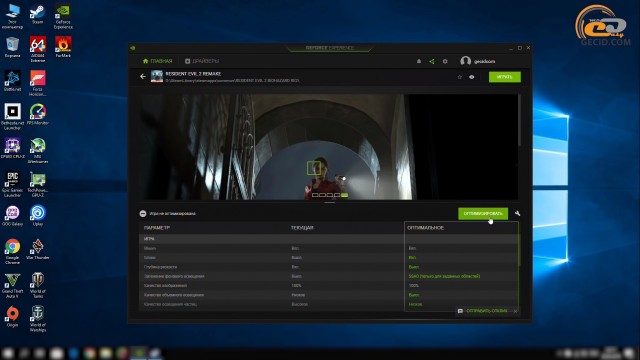640x360 pixels.
Task: Launch the game with ИГРАТЬ button
Action: click(505, 77)
